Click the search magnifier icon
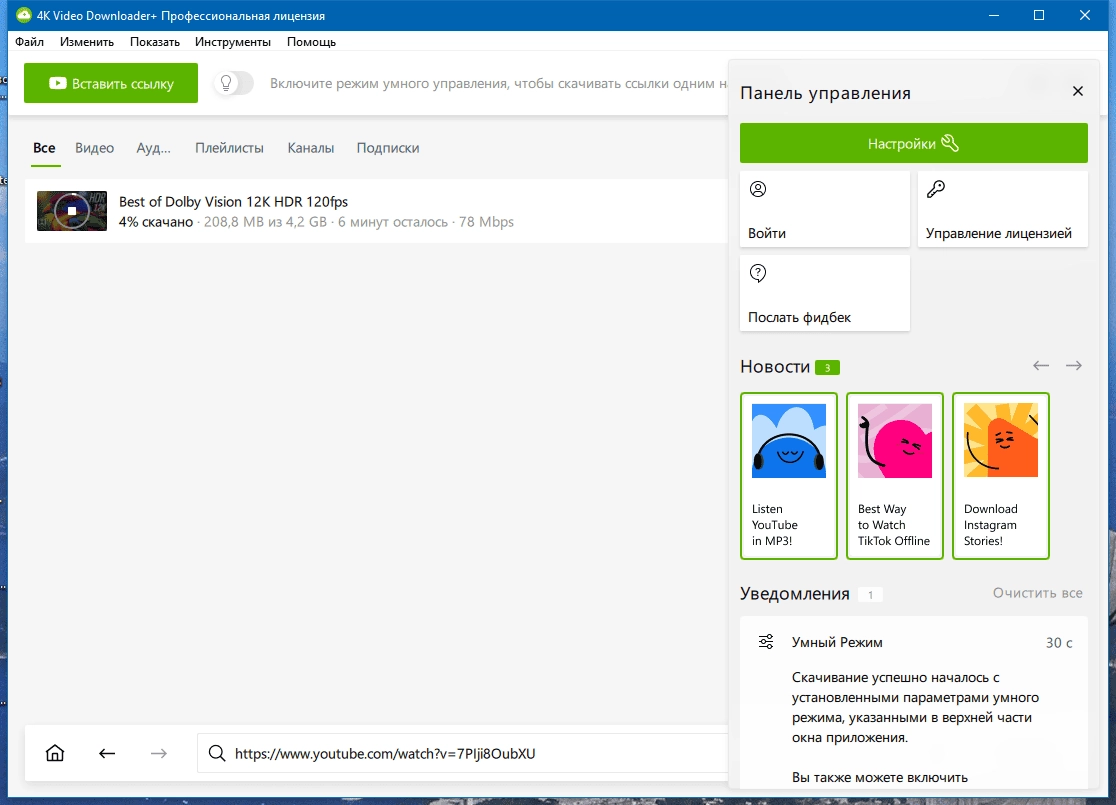1116x805 pixels. click(217, 753)
